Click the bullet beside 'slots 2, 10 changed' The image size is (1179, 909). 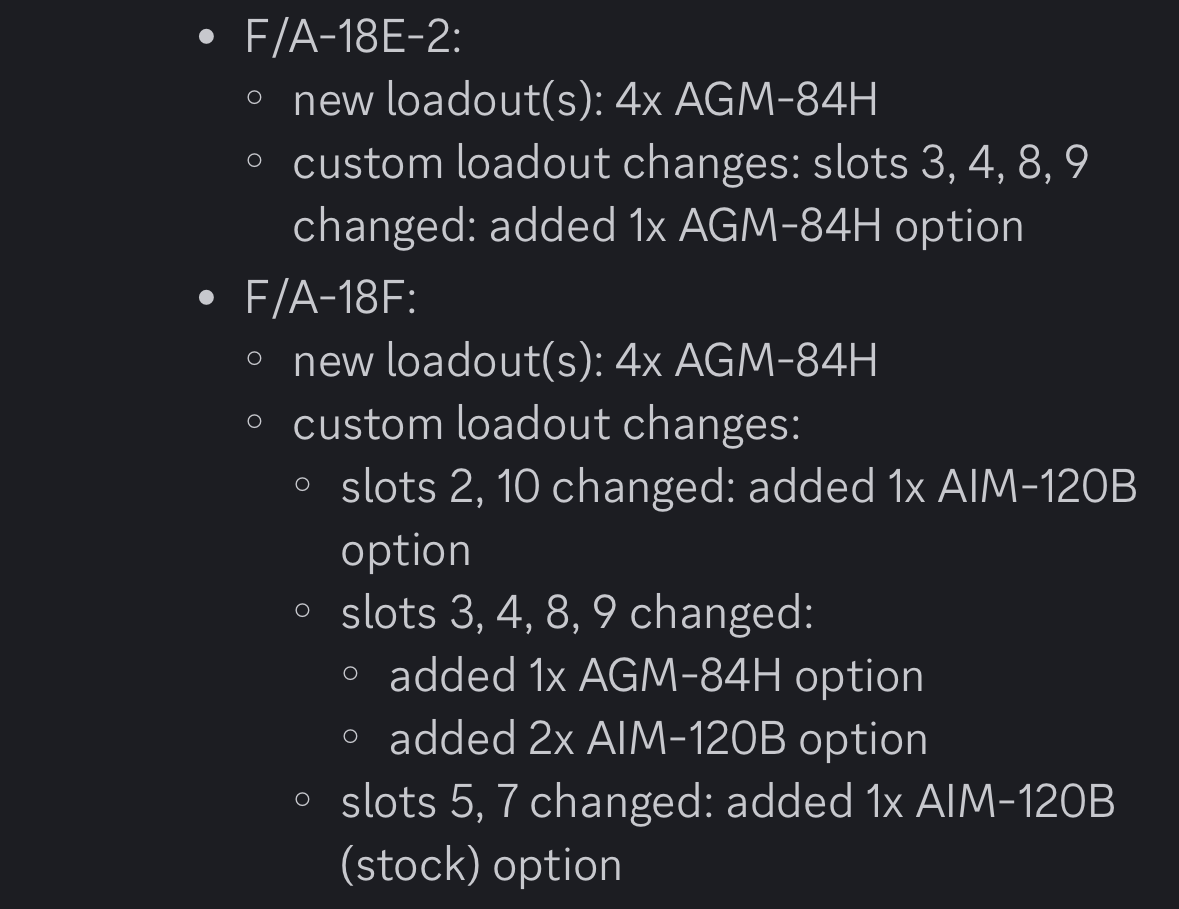tap(303, 485)
